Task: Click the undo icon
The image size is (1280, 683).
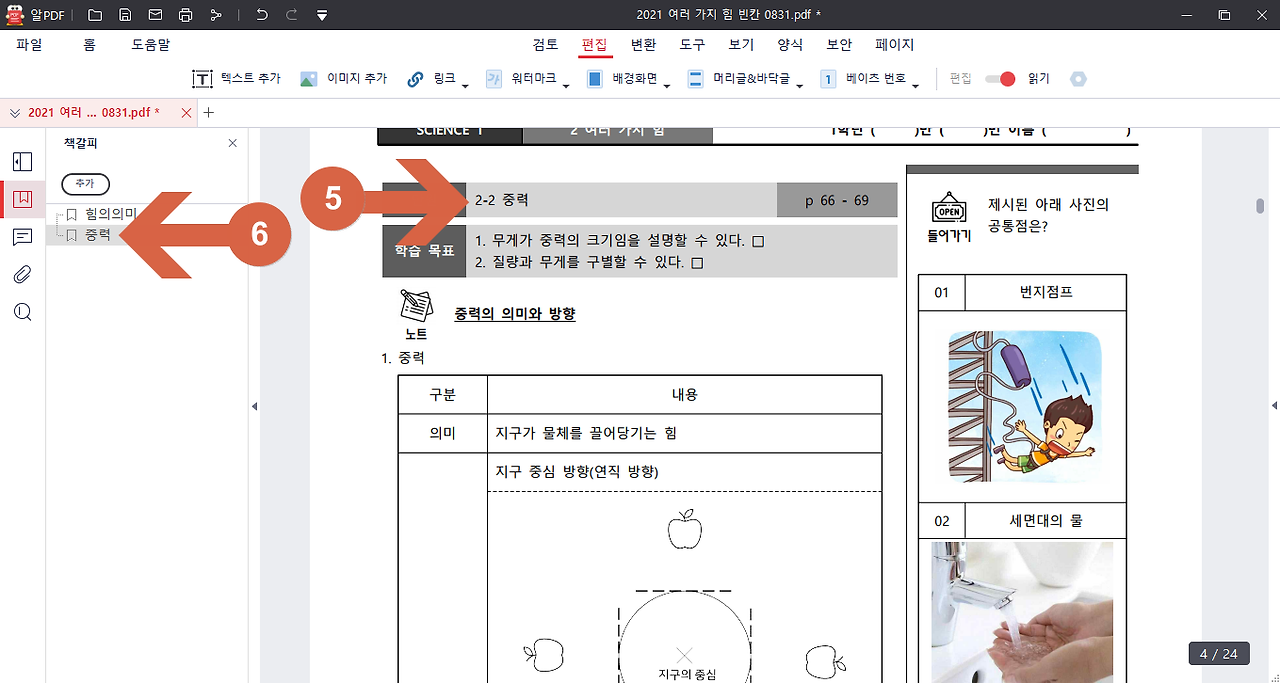Action: pos(260,14)
